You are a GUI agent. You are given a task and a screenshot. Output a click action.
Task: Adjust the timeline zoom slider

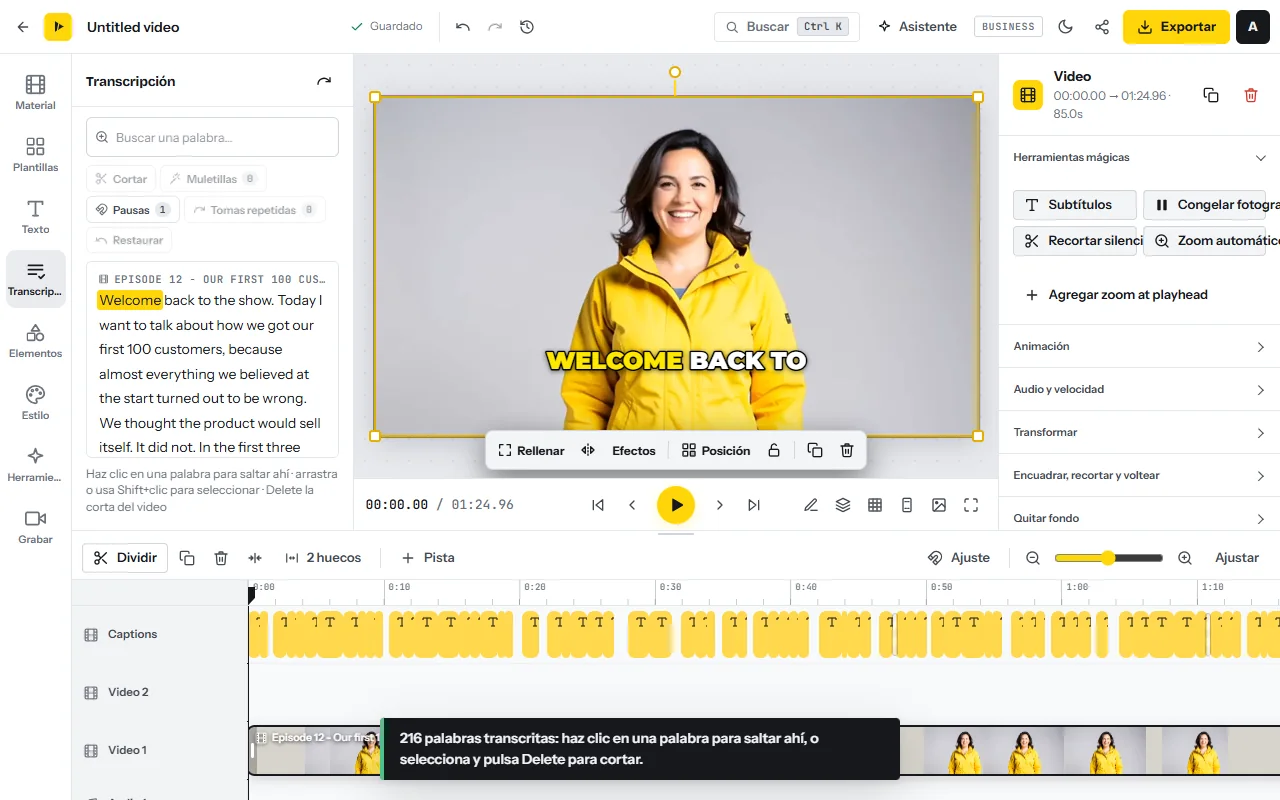coord(1108,558)
